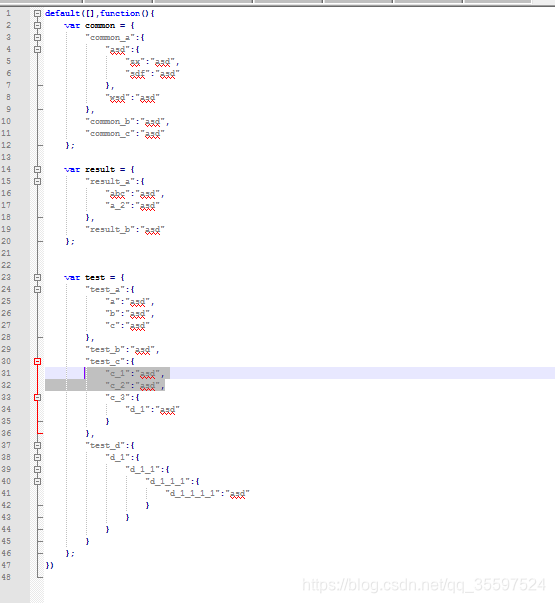
Task: Collapse the "test_d" block fold marker
Action: click(37, 445)
